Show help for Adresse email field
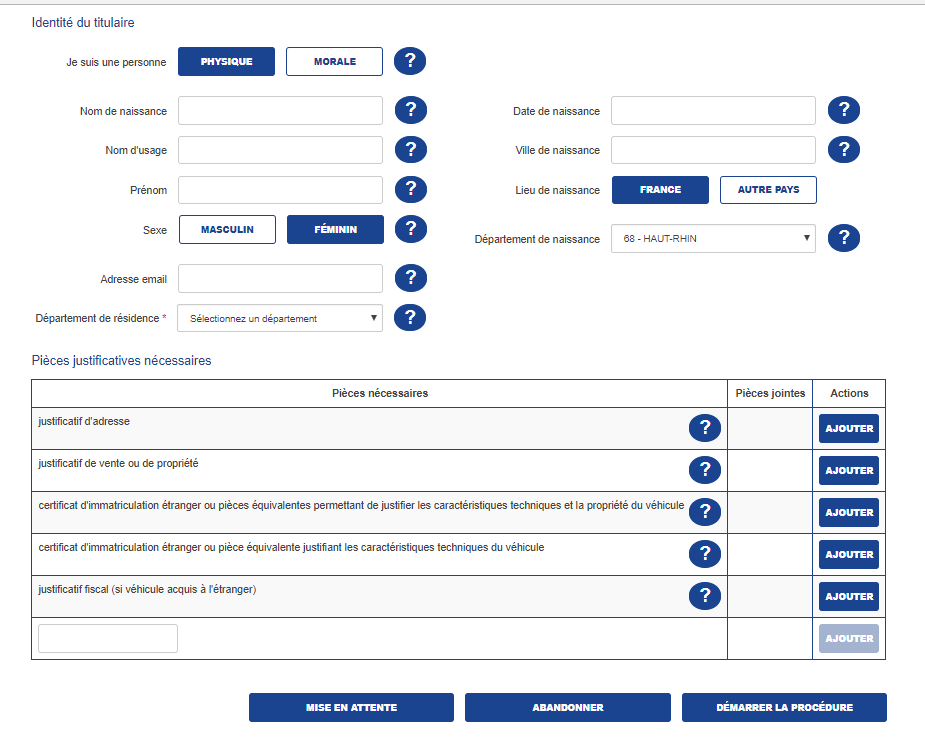Screen dimensions: 925x737 coord(410,278)
